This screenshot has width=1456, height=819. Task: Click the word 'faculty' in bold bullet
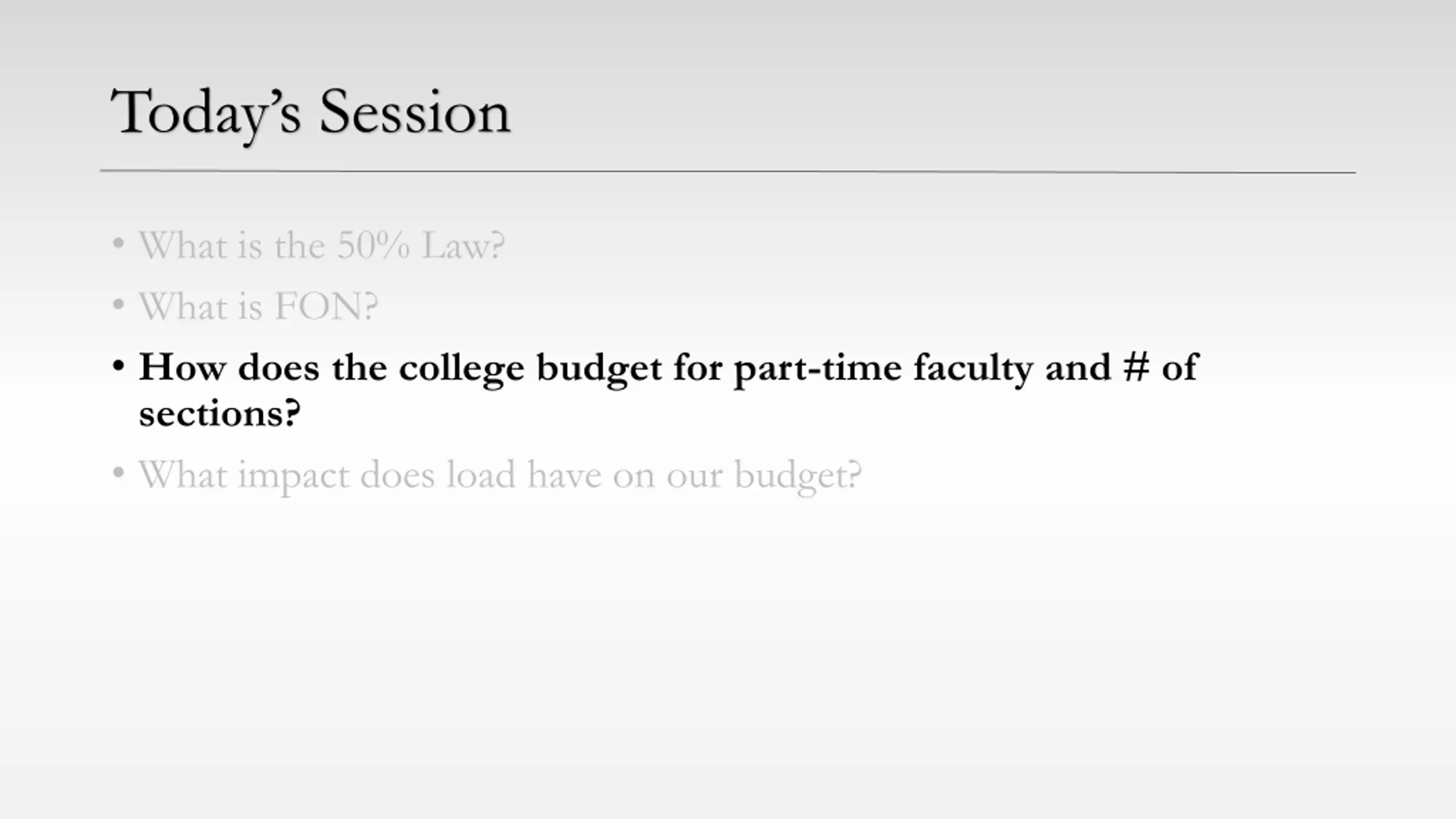[x=973, y=369]
